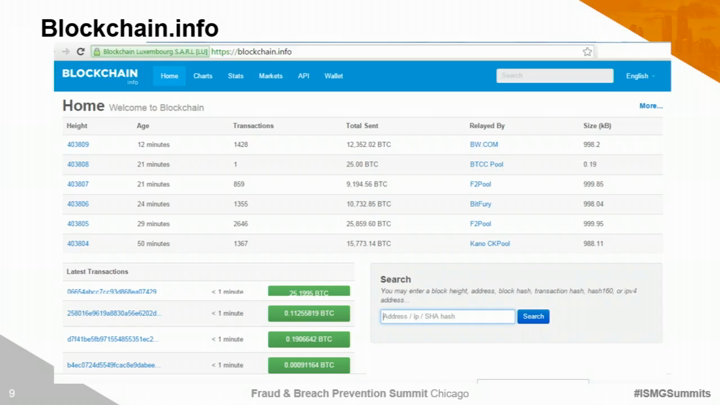Click the 0.11255819 BTC amount button
This screenshot has width=720, height=405.
[309, 314]
